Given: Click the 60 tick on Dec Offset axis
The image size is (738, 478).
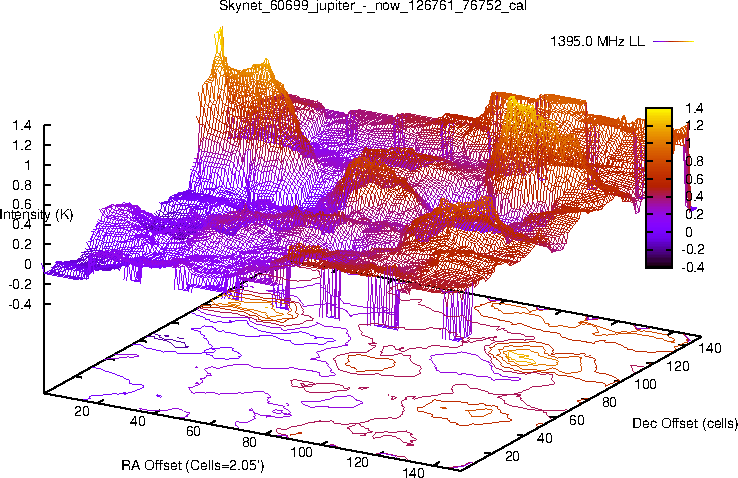Looking at the screenshot, I should click(x=577, y=420).
